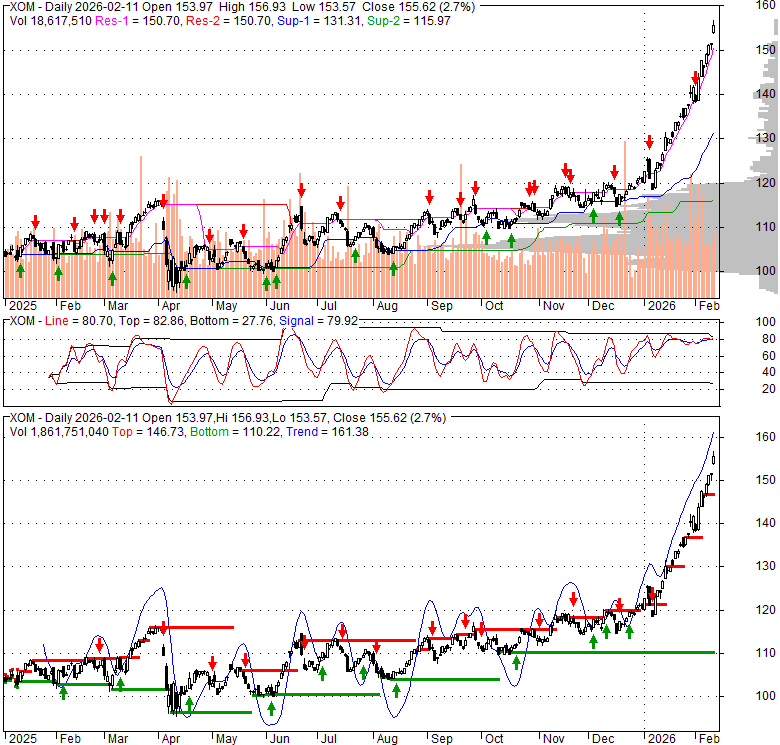Image resolution: width=780 pixels, height=745 pixels.
Task: Click the red 'Res-2 = 150.70' legend entry
Action: coord(229,21)
